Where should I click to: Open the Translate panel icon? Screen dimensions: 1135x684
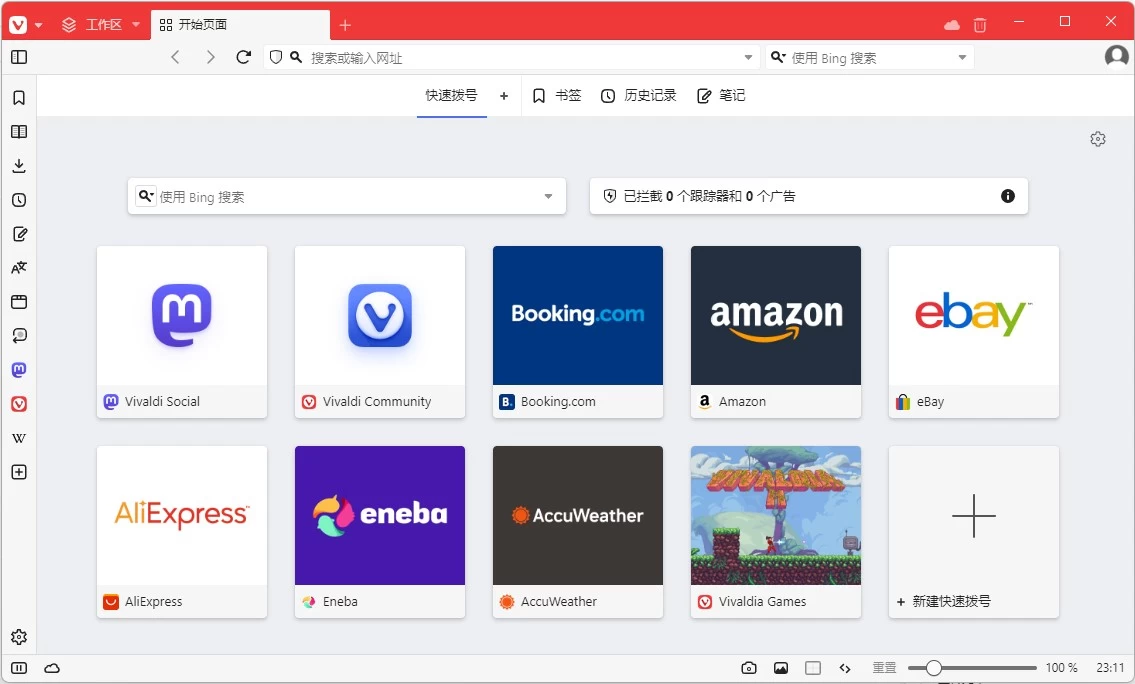pyautogui.click(x=18, y=267)
